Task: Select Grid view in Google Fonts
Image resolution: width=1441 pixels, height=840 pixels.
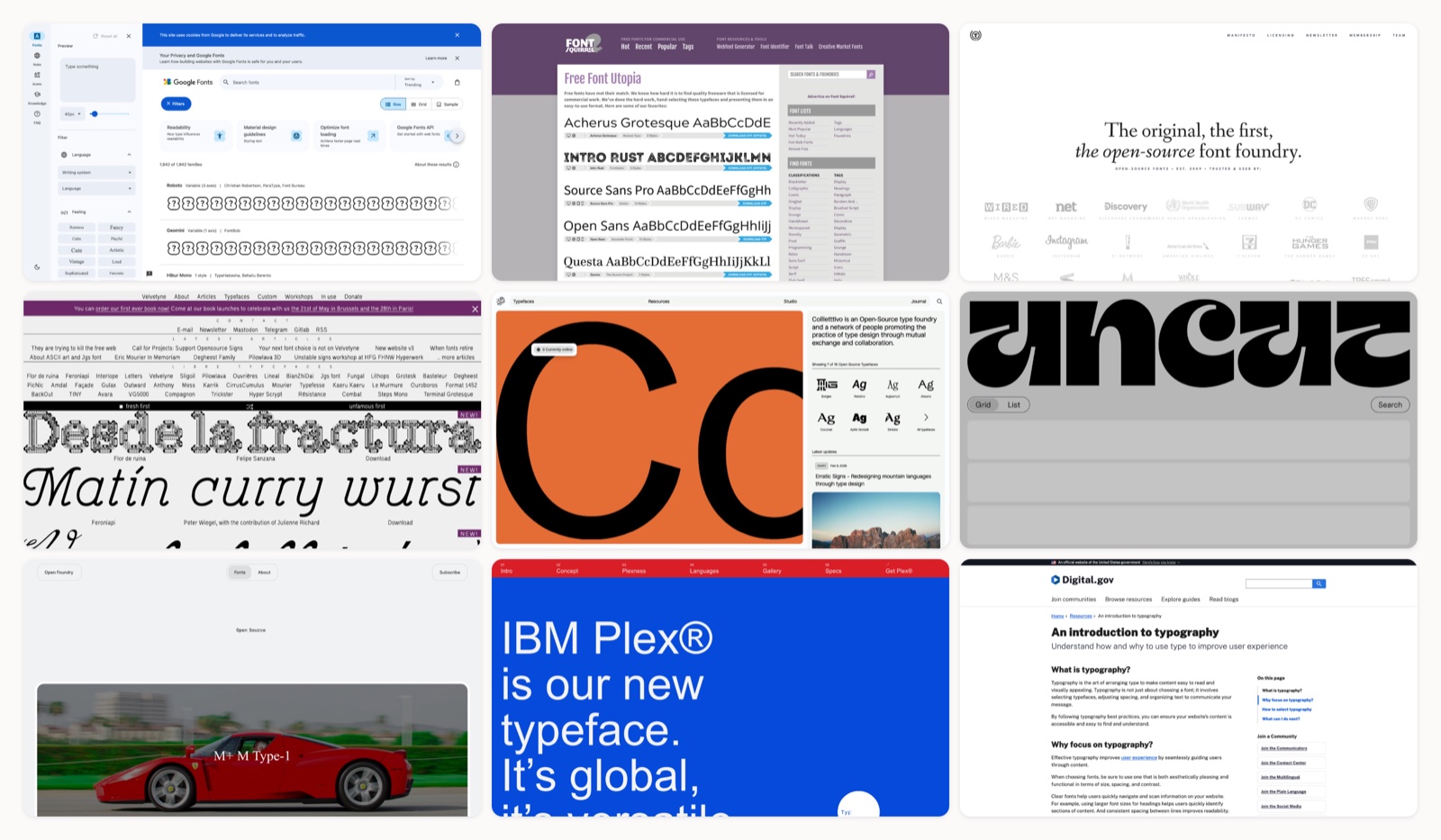Action: 419,104
